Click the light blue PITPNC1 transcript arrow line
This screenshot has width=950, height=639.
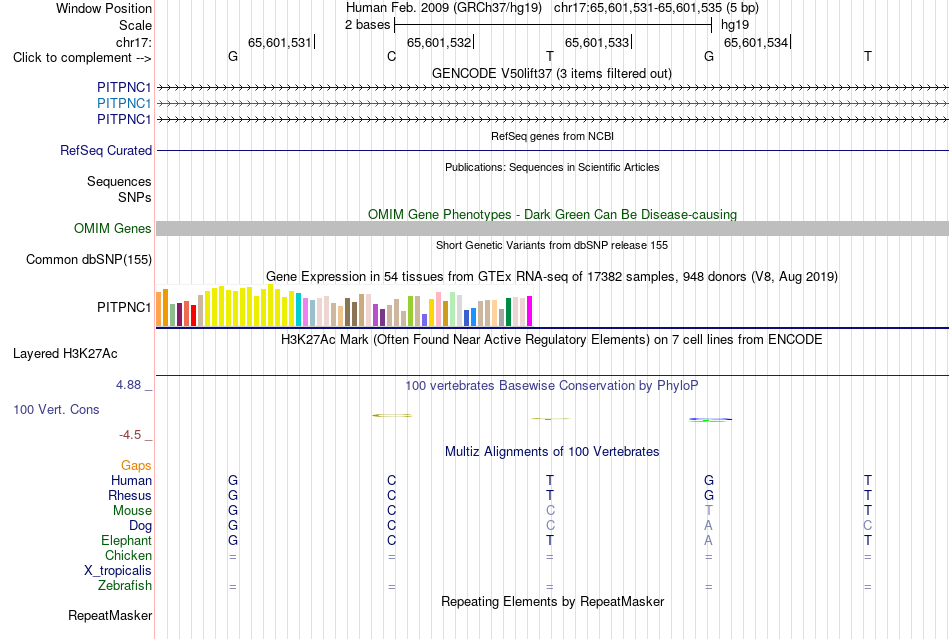(x=552, y=104)
